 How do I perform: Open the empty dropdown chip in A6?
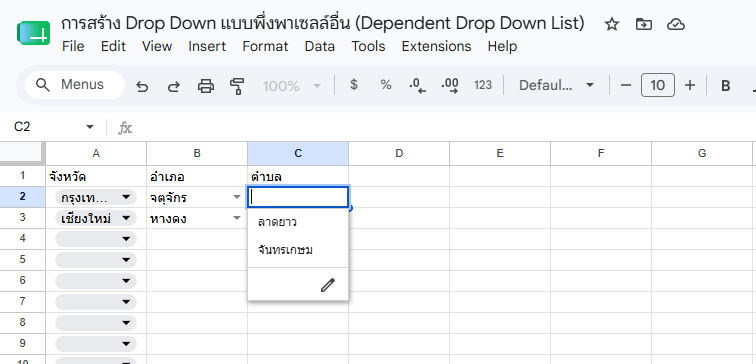tap(96, 281)
